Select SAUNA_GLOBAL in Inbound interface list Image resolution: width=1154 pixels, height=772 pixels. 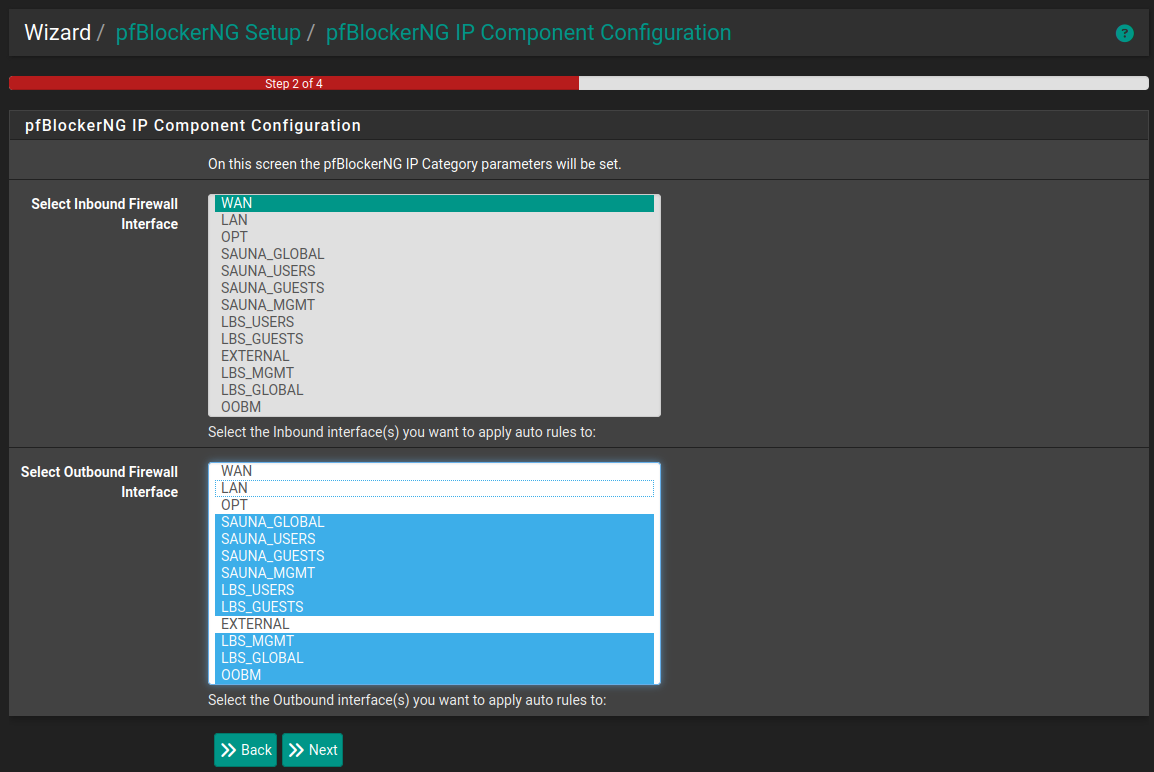coord(434,254)
